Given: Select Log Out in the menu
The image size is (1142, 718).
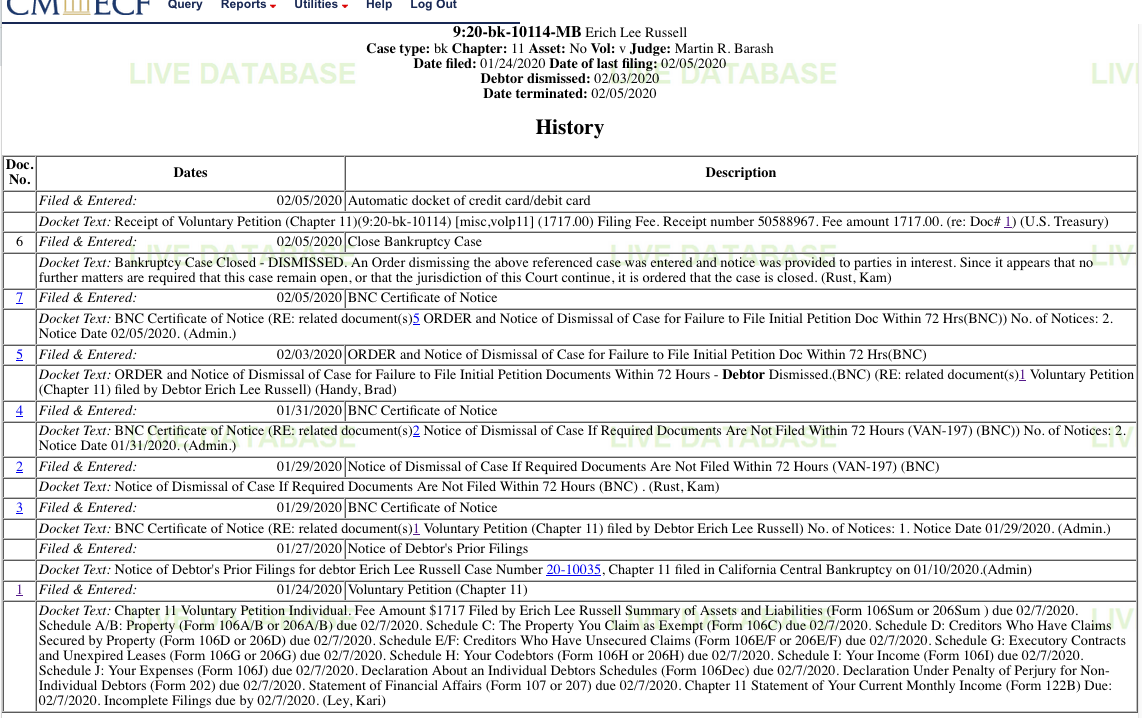Looking at the screenshot, I should click(x=433, y=5).
